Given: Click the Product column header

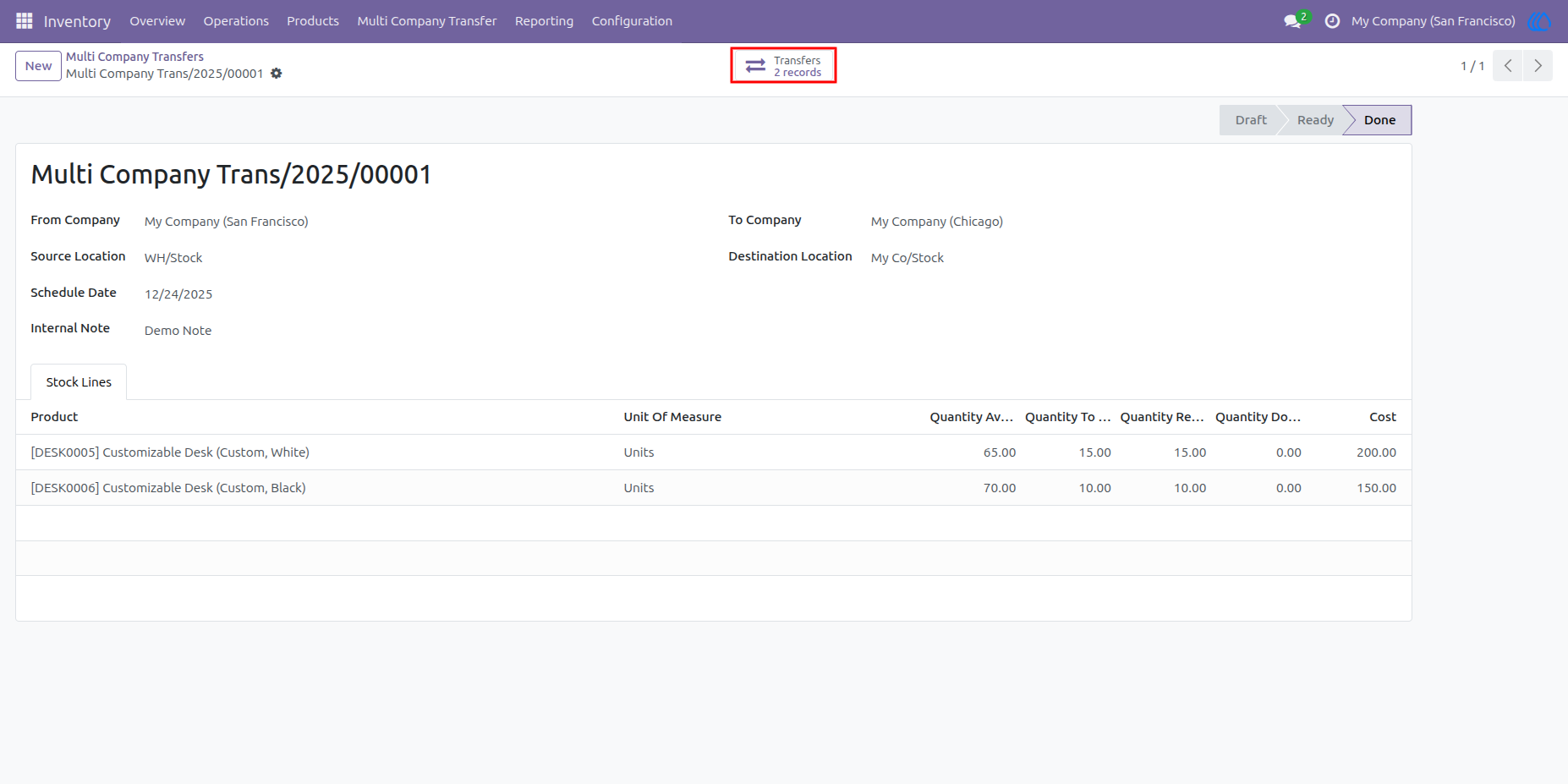Looking at the screenshot, I should click(x=54, y=417).
